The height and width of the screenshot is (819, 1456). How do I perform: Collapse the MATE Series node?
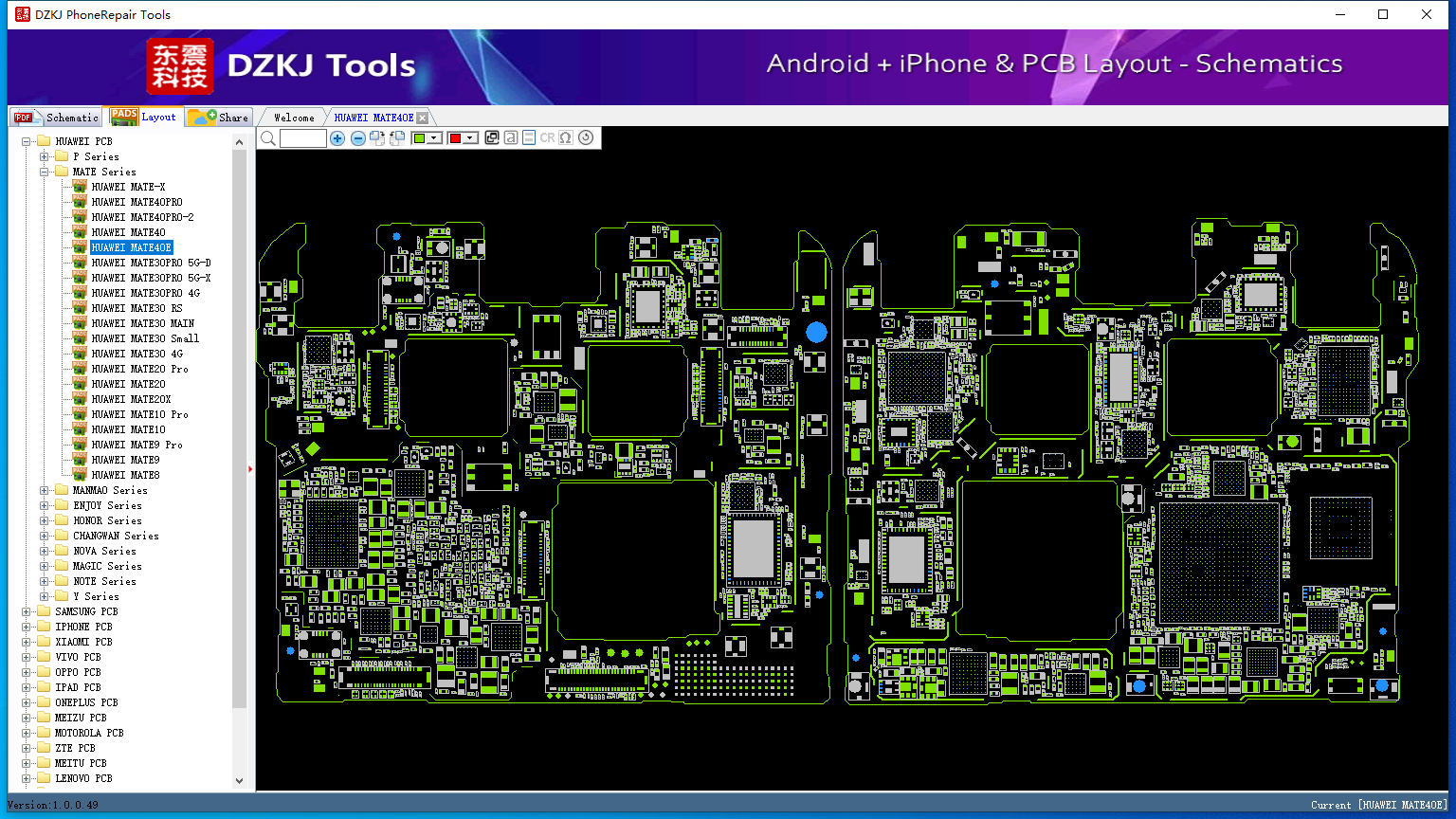pos(45,172)
